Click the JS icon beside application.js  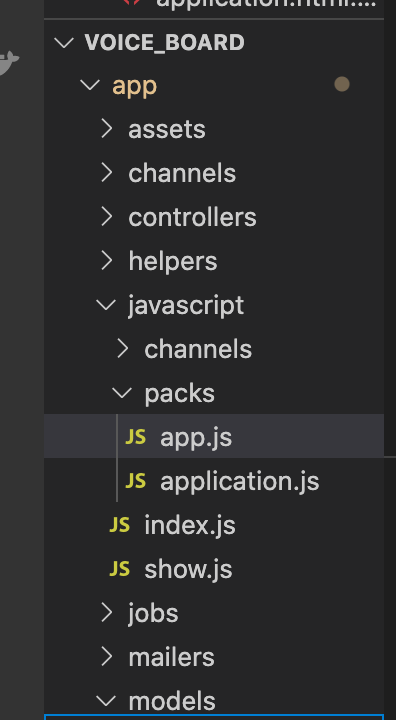coord(136,481)
